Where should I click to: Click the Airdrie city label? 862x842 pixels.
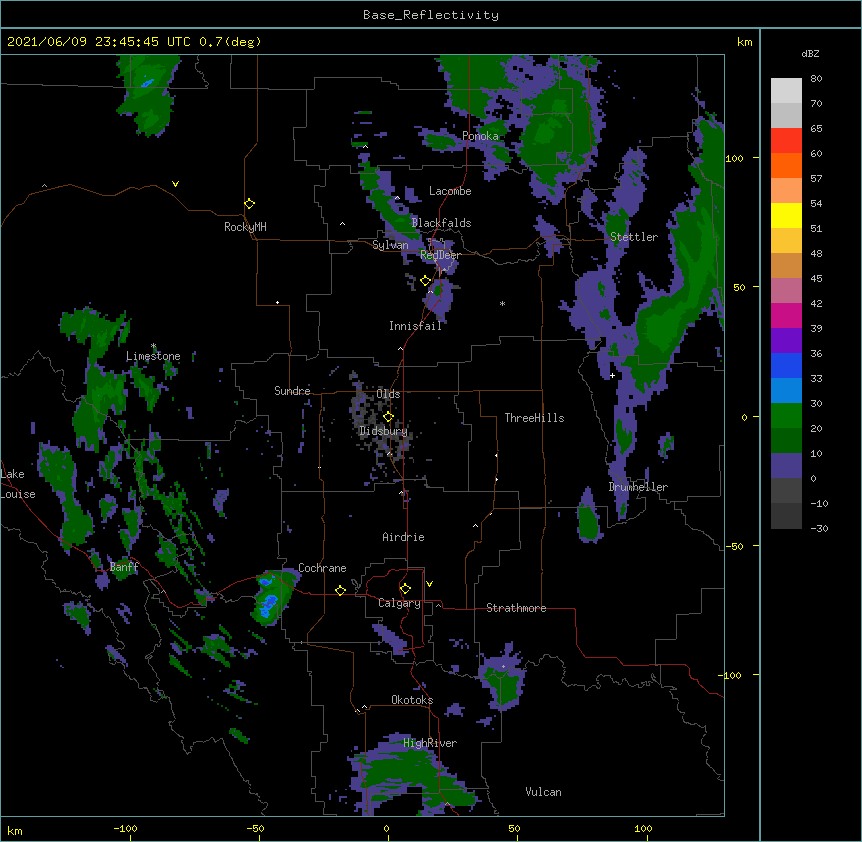coord(403,537)
